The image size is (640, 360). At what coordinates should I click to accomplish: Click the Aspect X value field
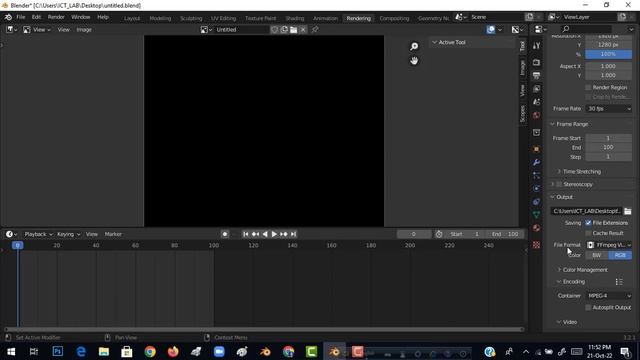(609, 66)
